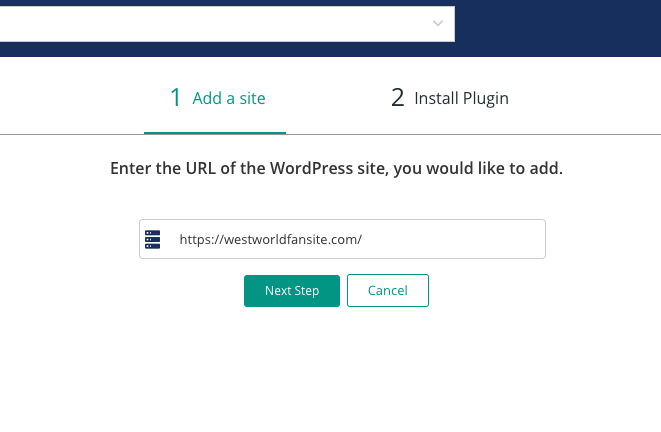Click the word WordPress in the heading

coord(312,168)
